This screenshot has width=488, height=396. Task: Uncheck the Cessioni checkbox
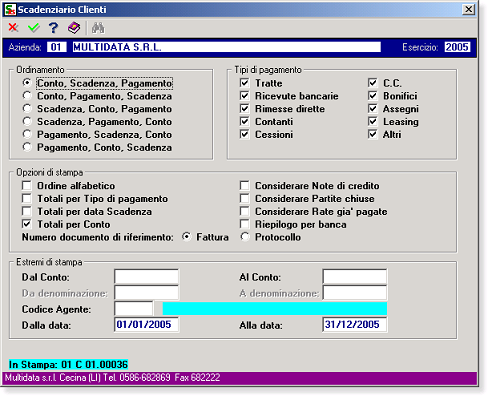245,134
